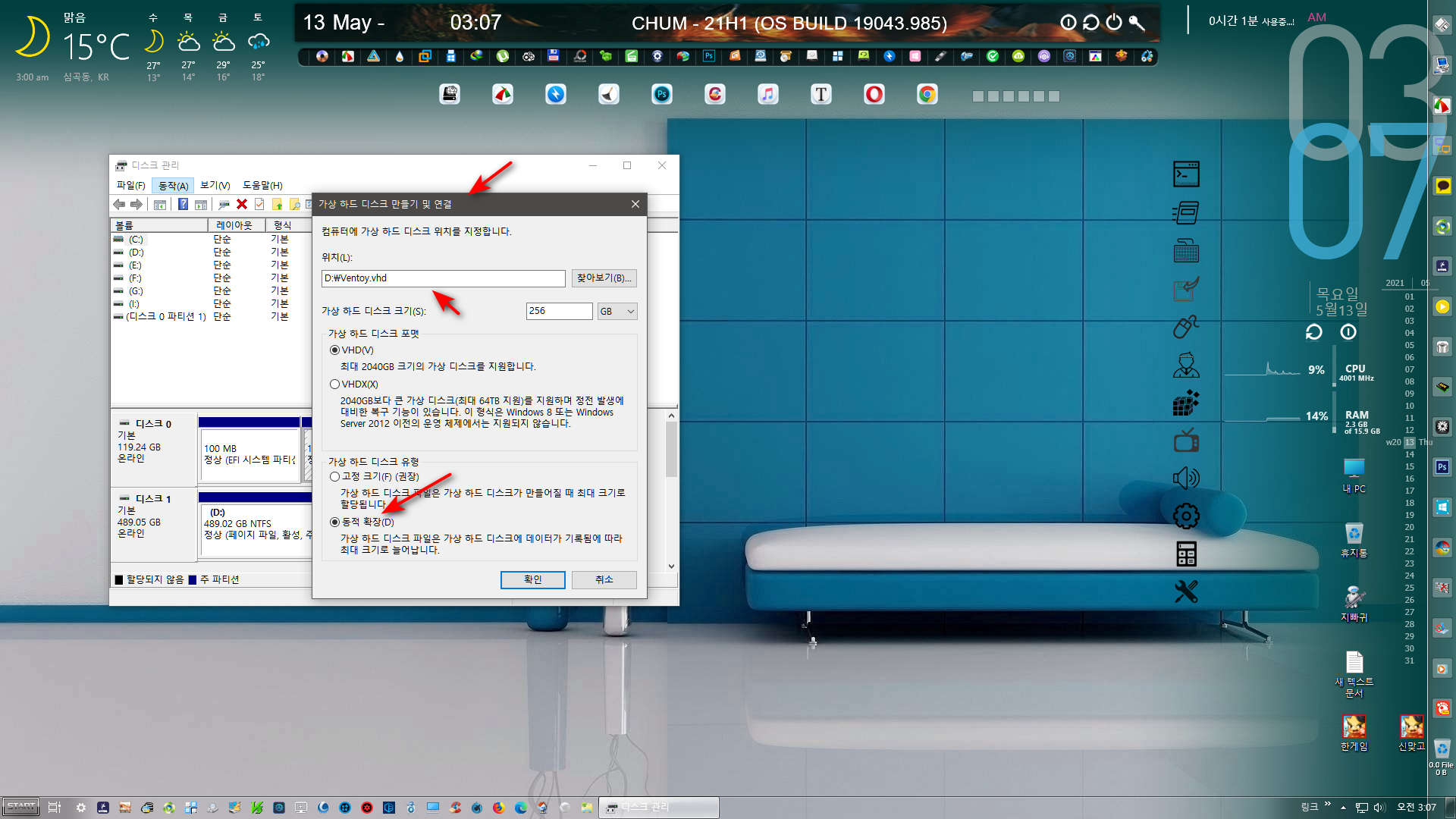Viewport: 1456px width, 819px height.
Task: Select the (G:) volume row
Action: (x=211, y=290)
